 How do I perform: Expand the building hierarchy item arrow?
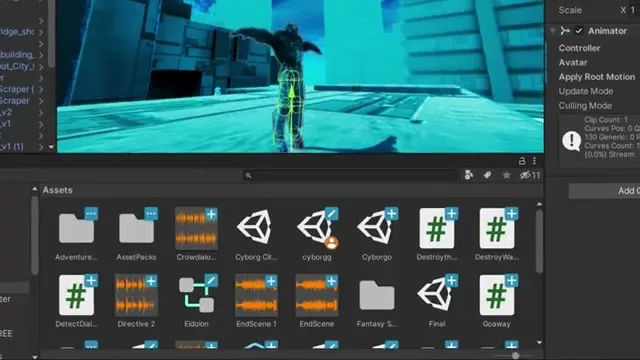click(41, 55)
